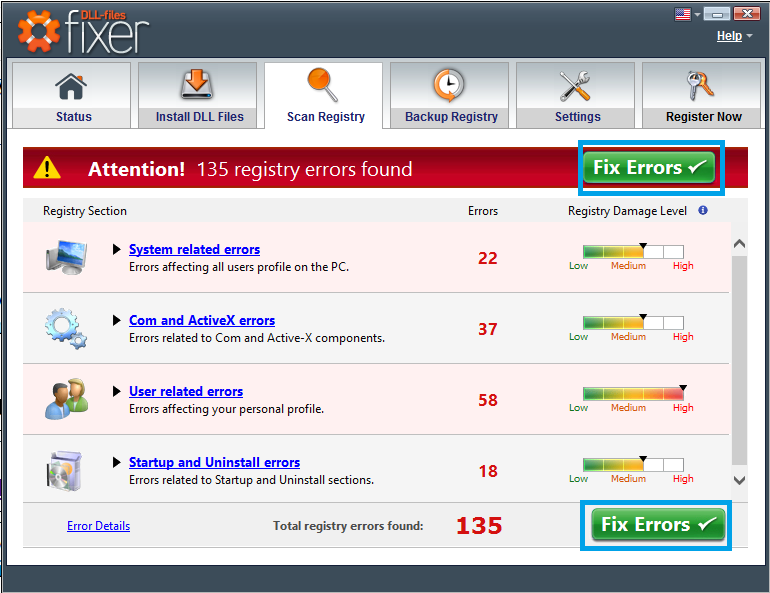Click damage level meter for System related errors
The height and width of the screenshot is (593, 770).
point(633,251)
